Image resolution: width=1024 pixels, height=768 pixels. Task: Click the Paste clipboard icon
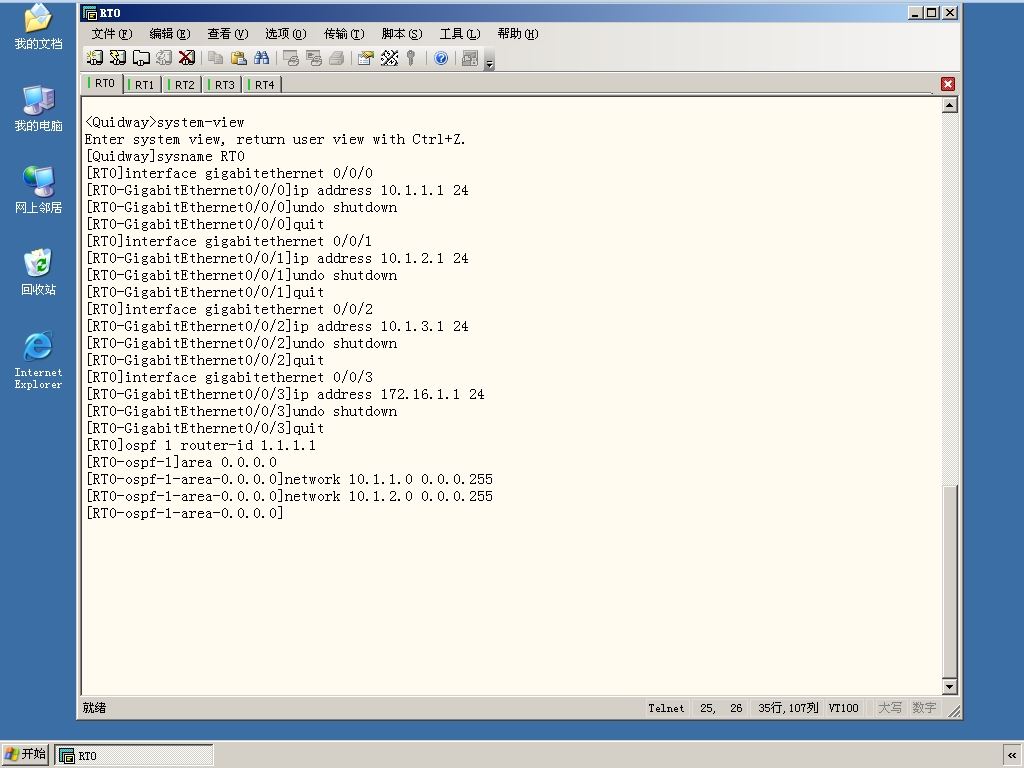tap(238, 58)
